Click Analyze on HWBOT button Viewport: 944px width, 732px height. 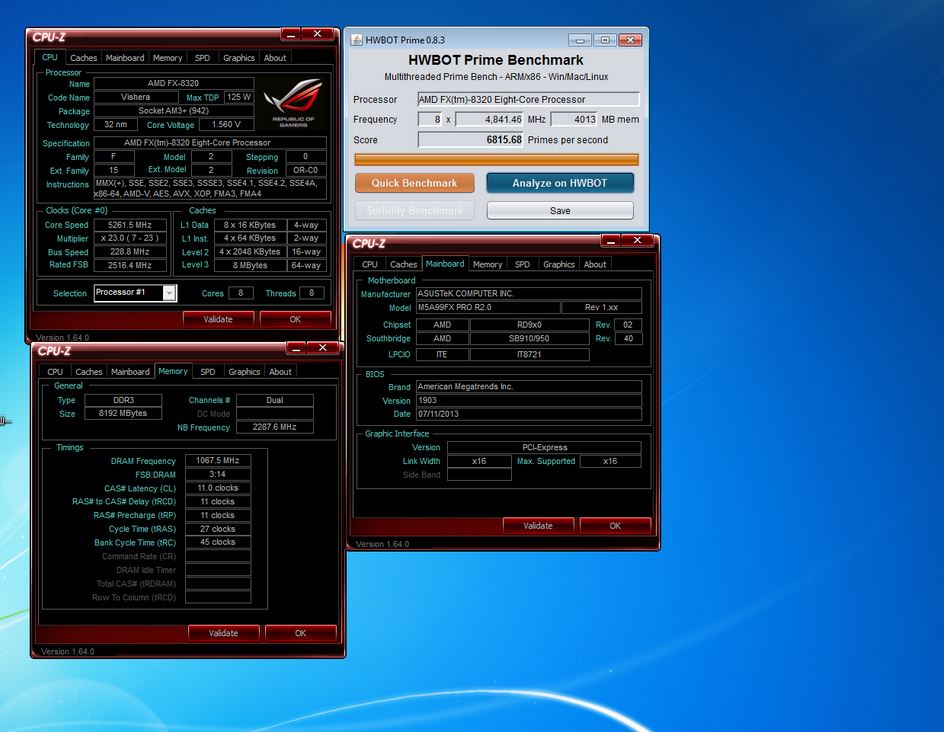560,183
